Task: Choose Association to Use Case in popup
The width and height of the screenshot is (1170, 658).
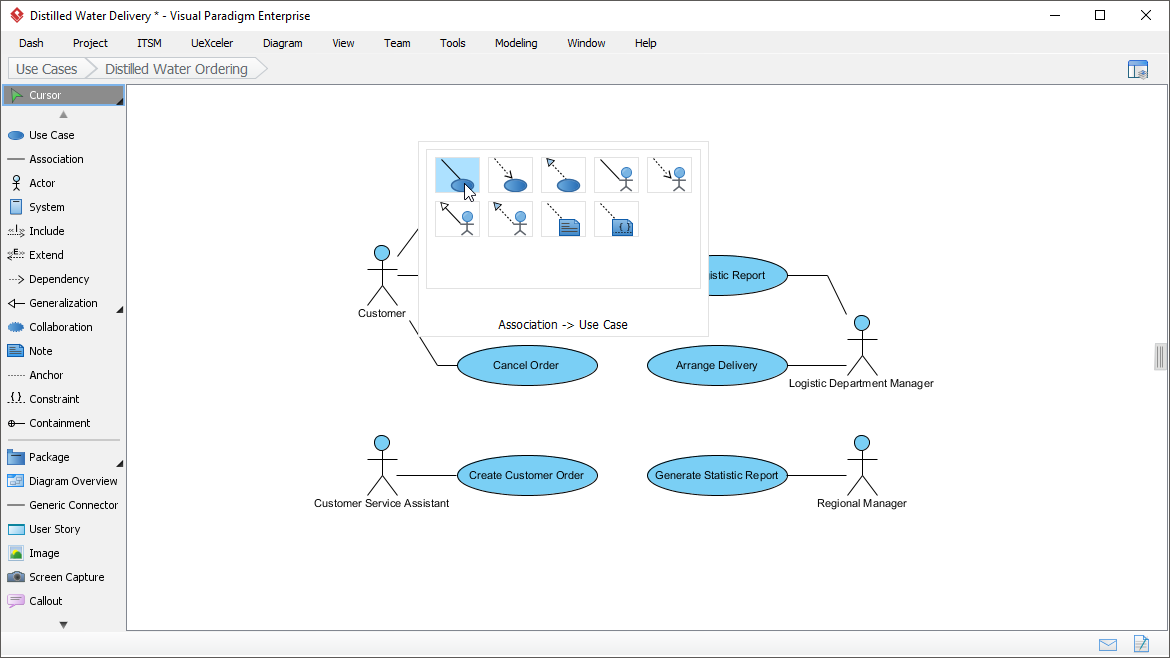Action: tap(457, 175)
